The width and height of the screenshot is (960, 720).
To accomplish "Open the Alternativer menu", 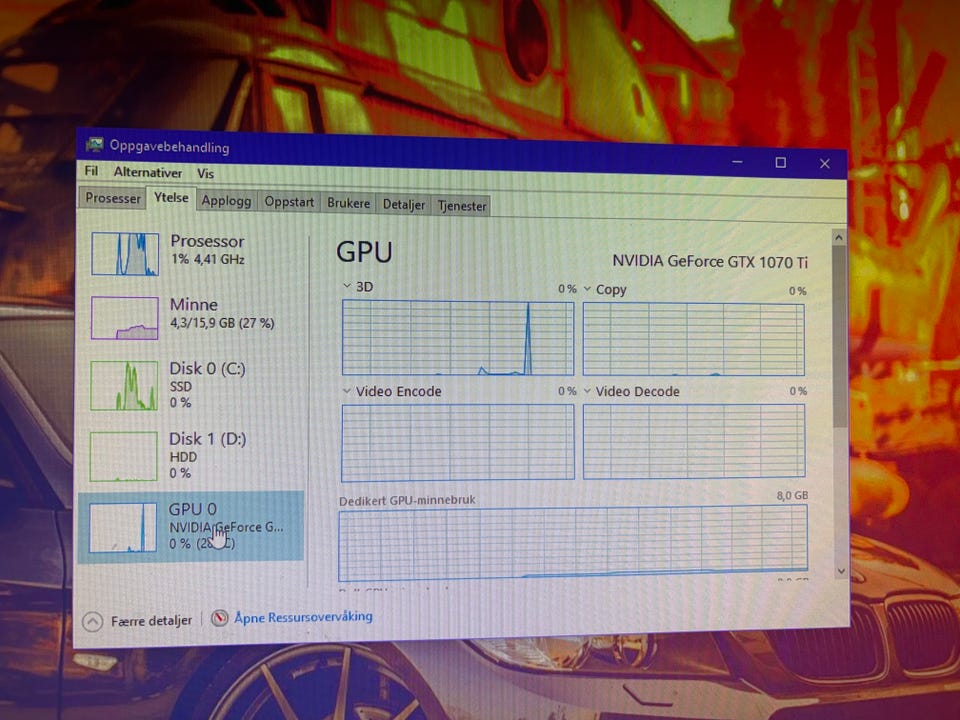I will [148, 173].
